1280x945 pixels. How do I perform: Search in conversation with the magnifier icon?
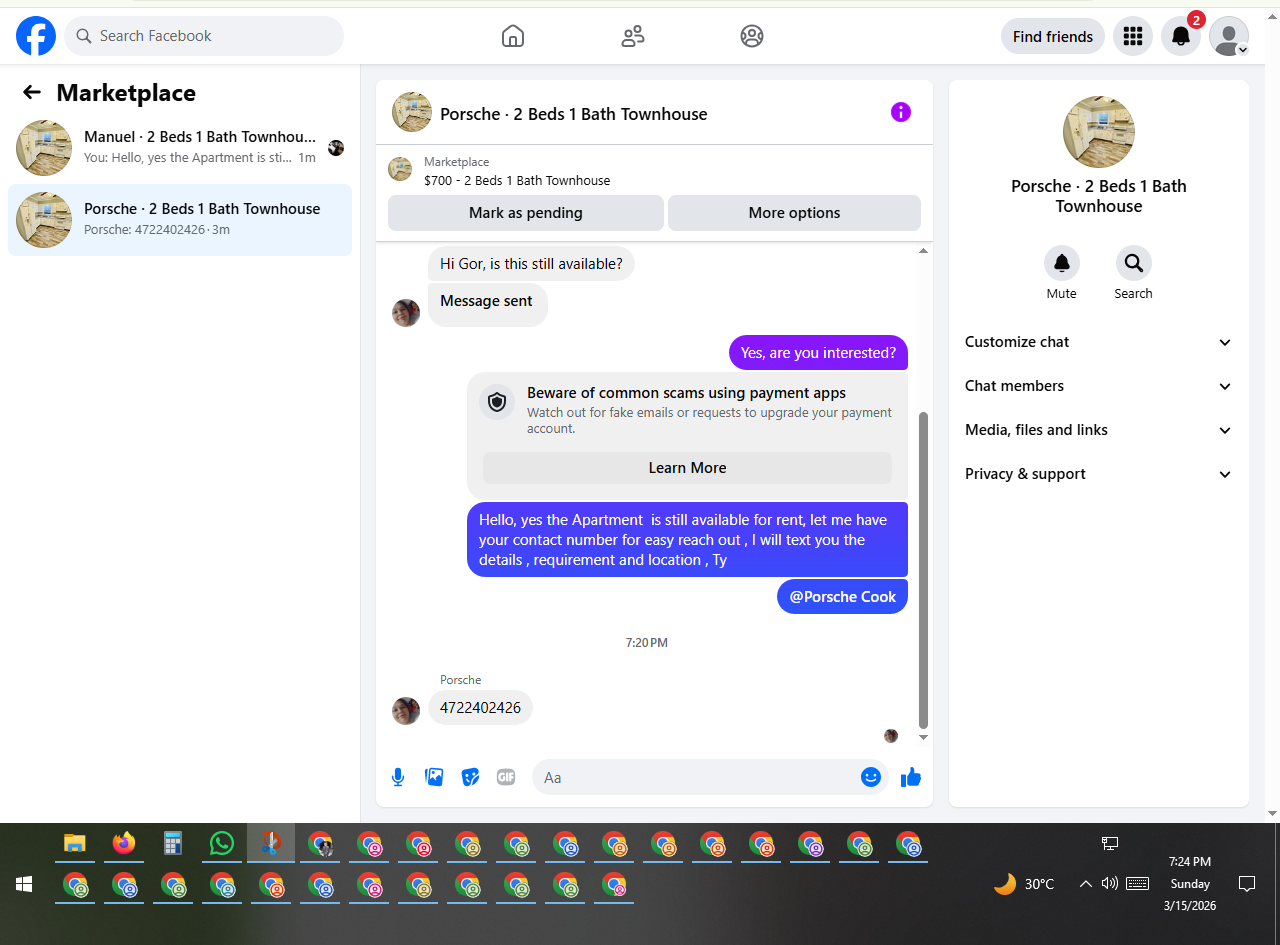[1134, 263]
